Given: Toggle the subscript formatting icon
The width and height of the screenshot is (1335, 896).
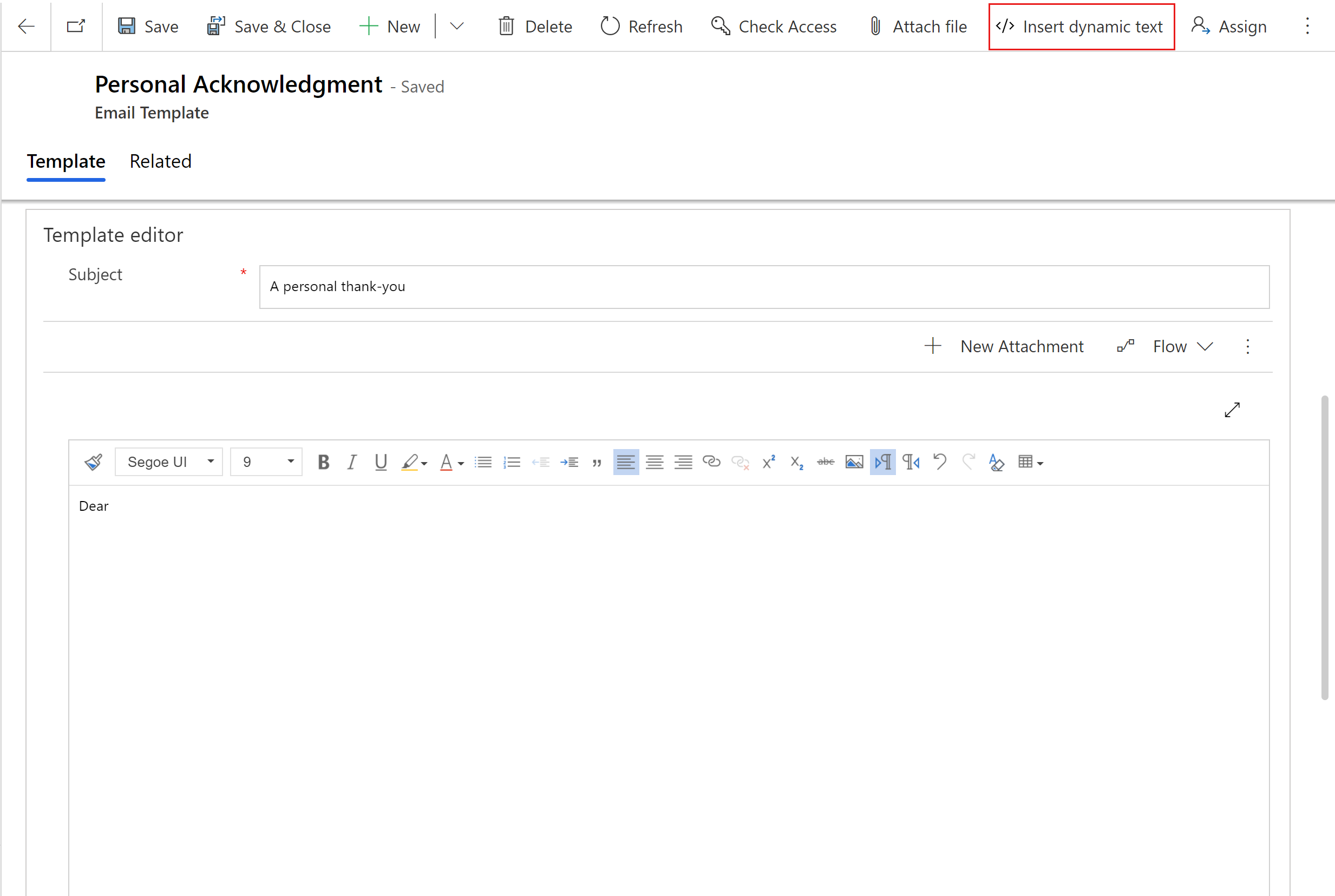Looking at the screenshot, I should 797,461.
